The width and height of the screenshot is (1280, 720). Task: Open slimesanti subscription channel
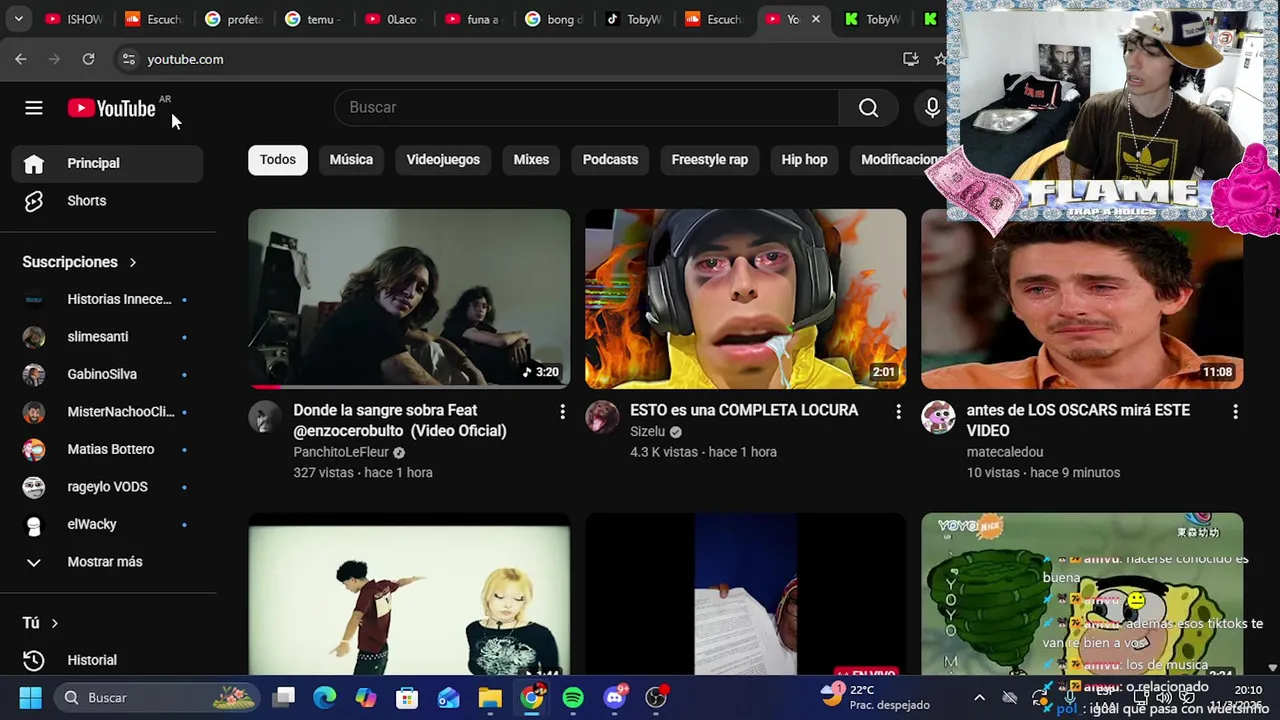[x=107, y=337]
